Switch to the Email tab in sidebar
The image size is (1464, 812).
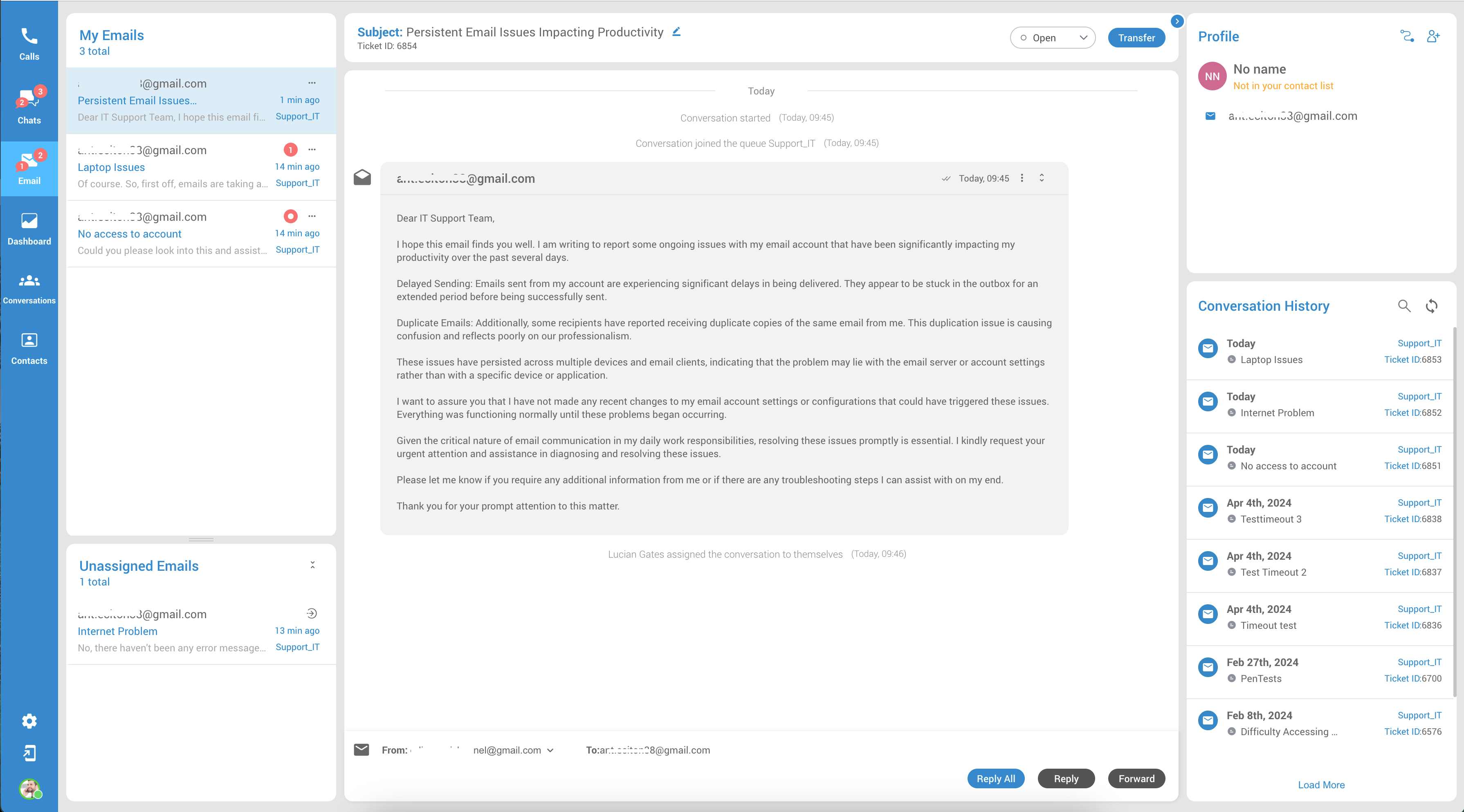(x=29, y=169)
